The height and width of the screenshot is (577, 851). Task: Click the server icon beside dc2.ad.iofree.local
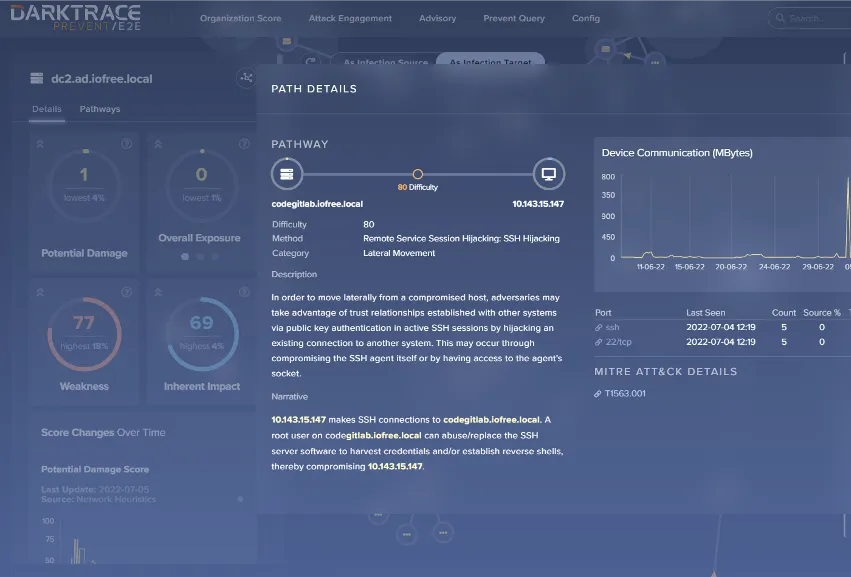click(36, 78)
